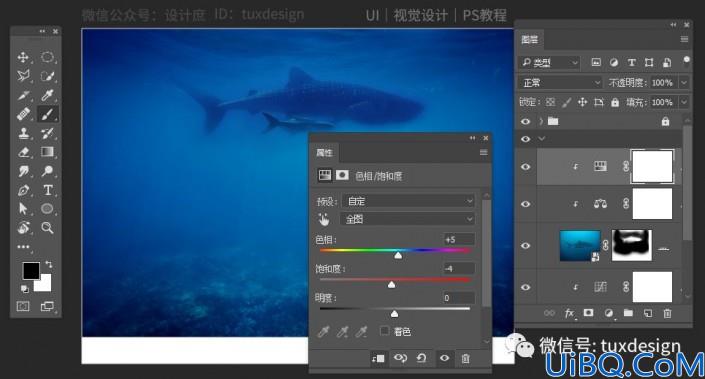705x379 pixels.
Task: Hide the locked group layer
Action: (525, 121)
